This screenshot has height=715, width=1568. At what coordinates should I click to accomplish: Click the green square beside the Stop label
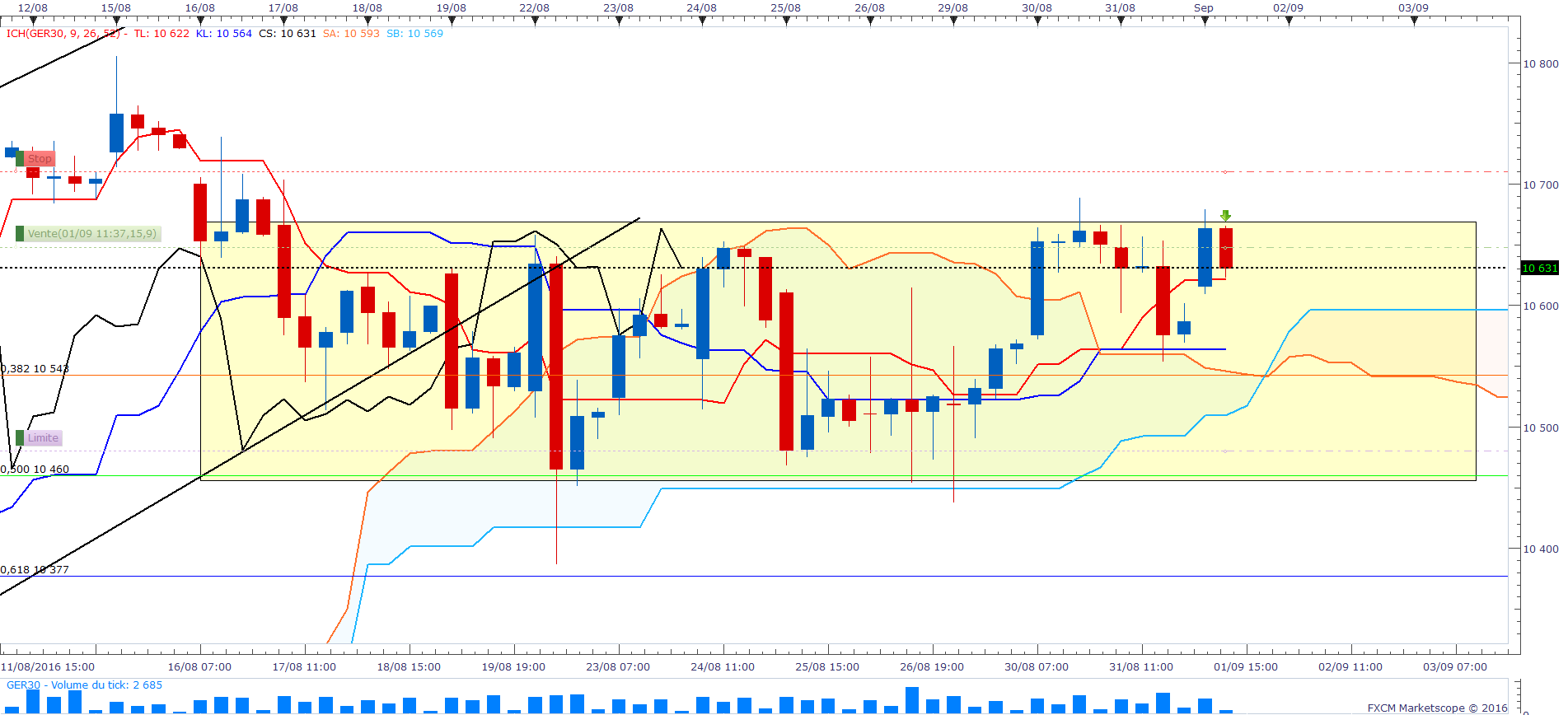pyautogui.click(x=20, y=159)
